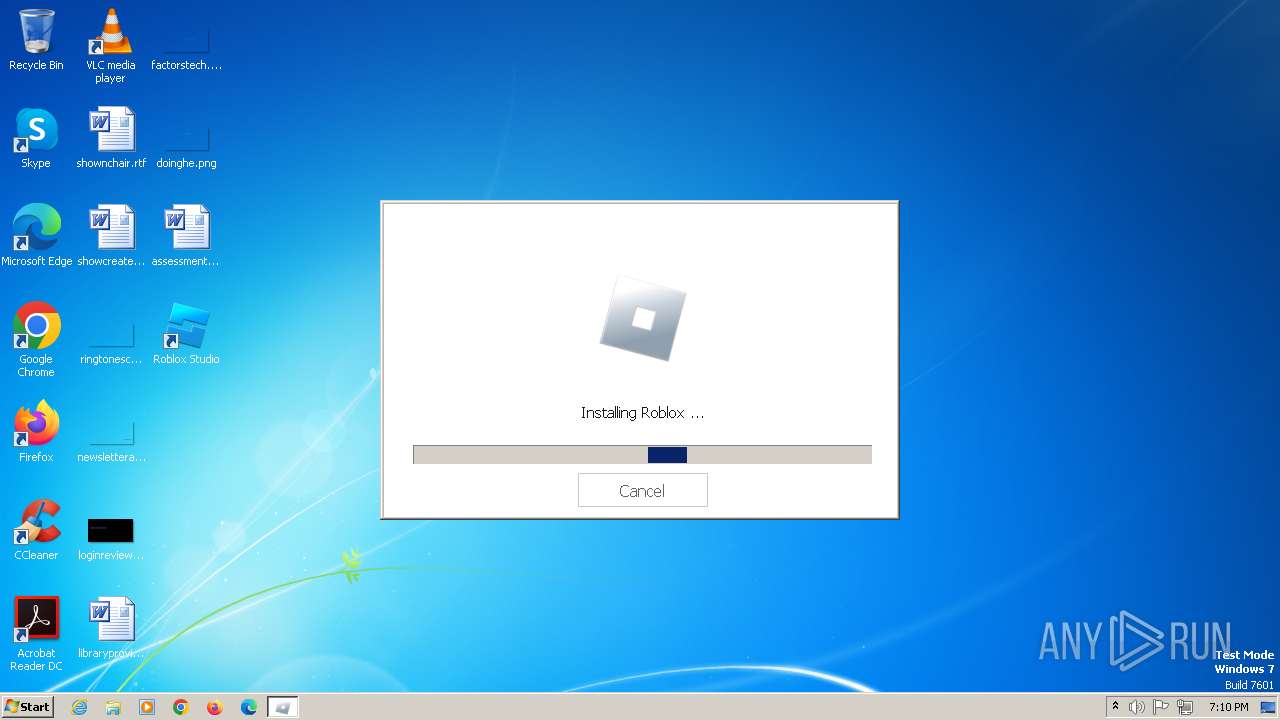Select Acrobat Reader DC shortcut
Image resolution: width=1280 pixels, height=720 pixels.
click(x=36, y=634)
